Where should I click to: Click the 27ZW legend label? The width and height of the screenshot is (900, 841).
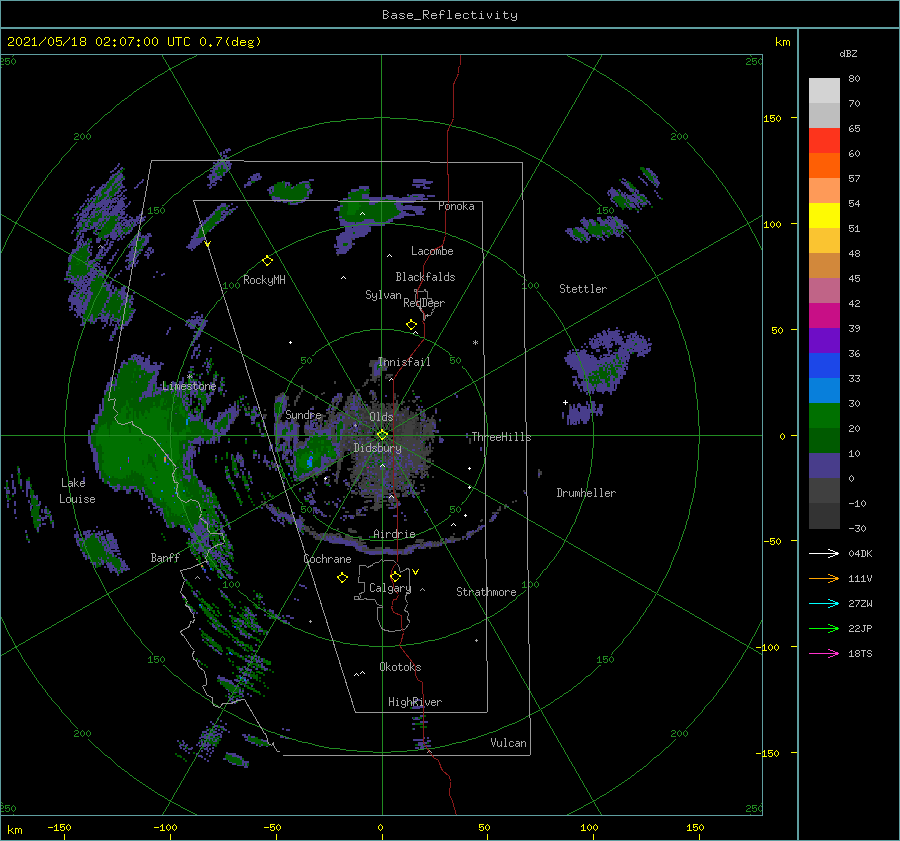[x=860, y=603]
